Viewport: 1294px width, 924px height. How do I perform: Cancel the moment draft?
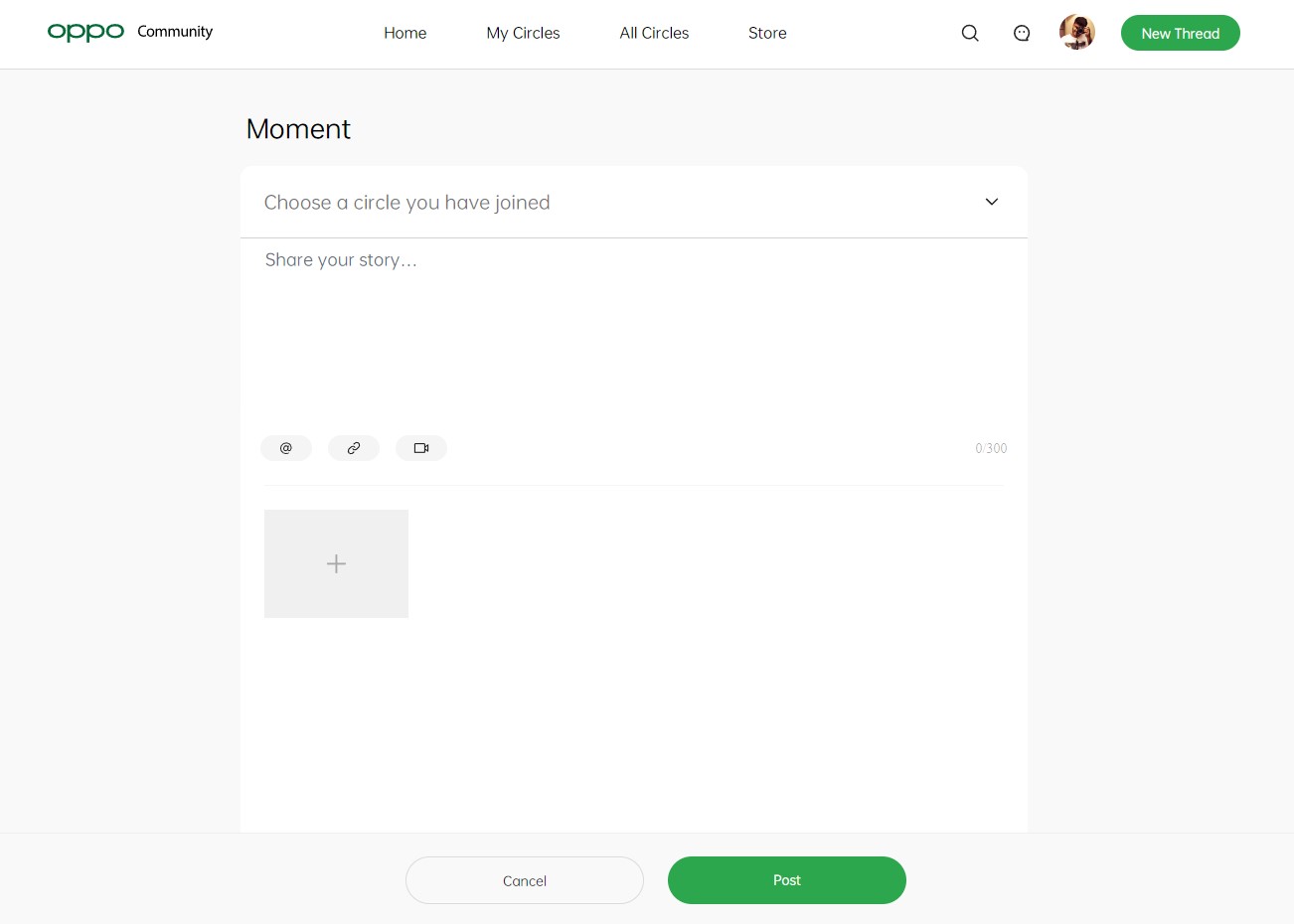point(525,880)
